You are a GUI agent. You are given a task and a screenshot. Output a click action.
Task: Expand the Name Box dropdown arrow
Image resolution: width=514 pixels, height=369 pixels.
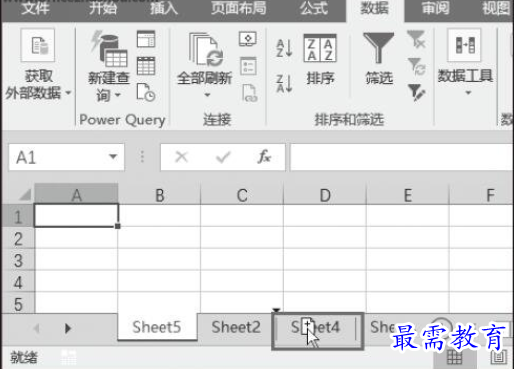point(113,156)
